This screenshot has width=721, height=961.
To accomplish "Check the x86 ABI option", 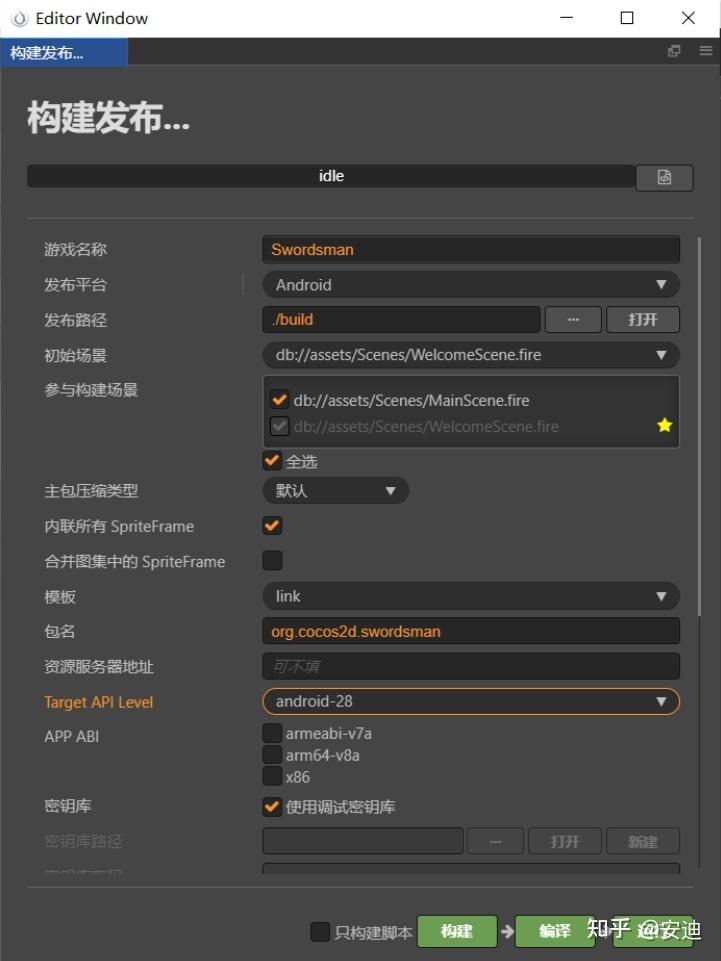I will click(272, 777).
